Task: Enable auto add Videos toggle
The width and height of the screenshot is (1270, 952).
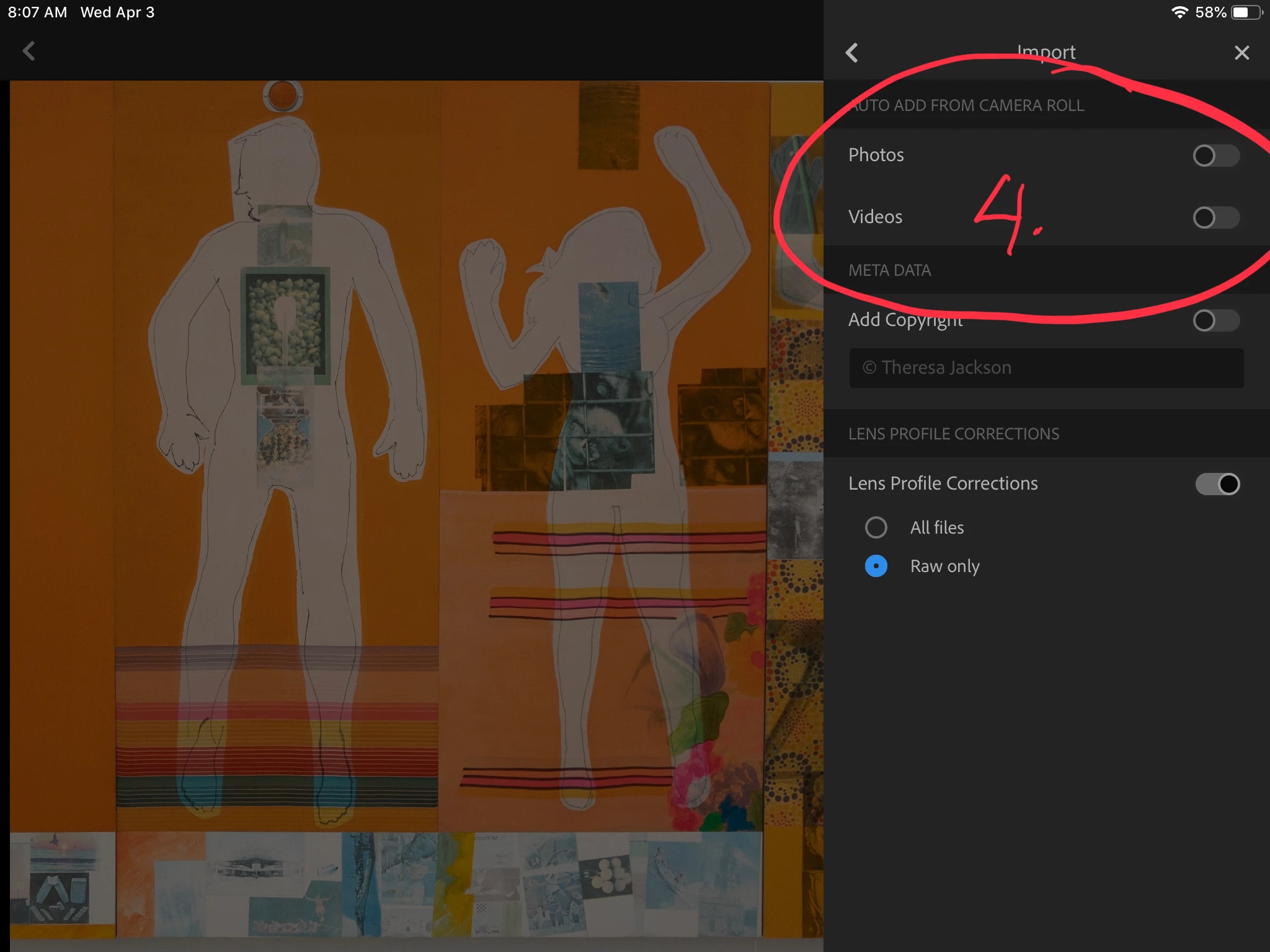Action: click(1215, 218)
